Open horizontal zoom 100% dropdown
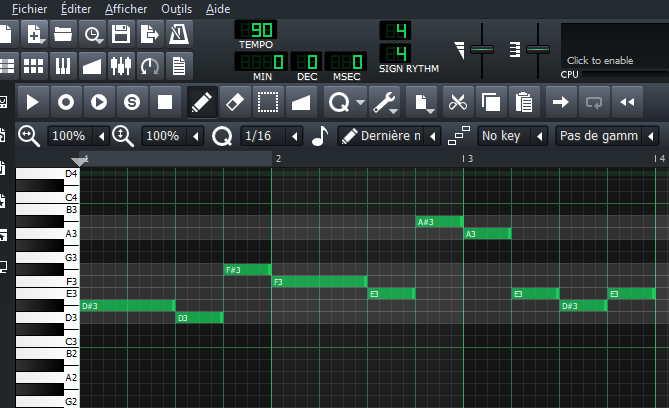 pyautogui.click(x=79, y=136)
